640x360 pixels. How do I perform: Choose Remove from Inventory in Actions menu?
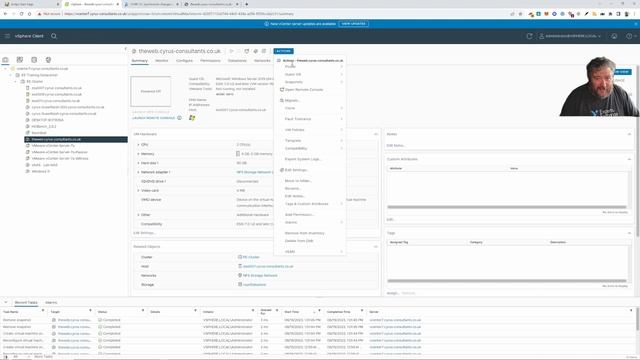click(310, 233)
